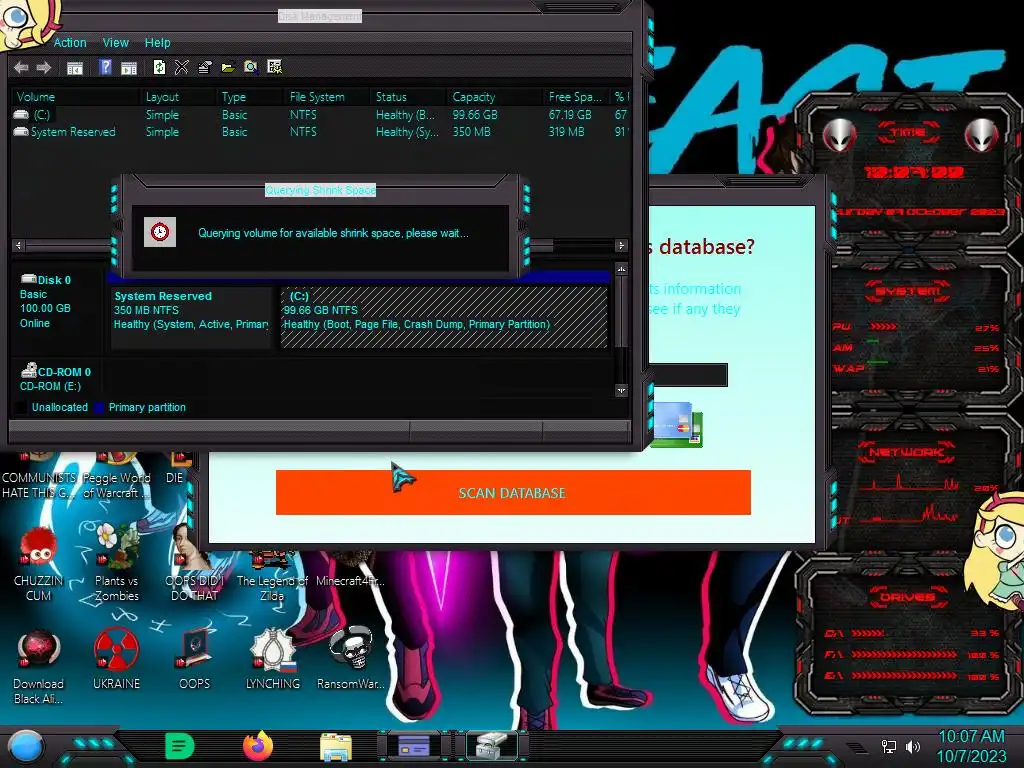Click the down arrow of the disk pane scrollbar
Image resolution: width=1024 pixels, height=768 pixels.
pyautogui.click(x=621, y=391)
